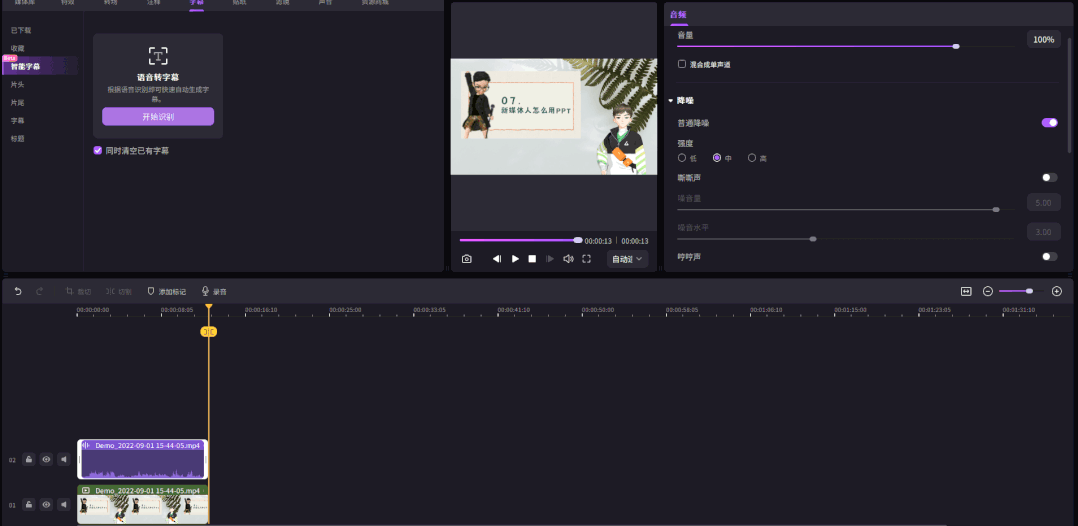Select 智能字幕 sidebar item
Image resolution: width=1078 pixels, height=526 pixels.
coord(41,66)
